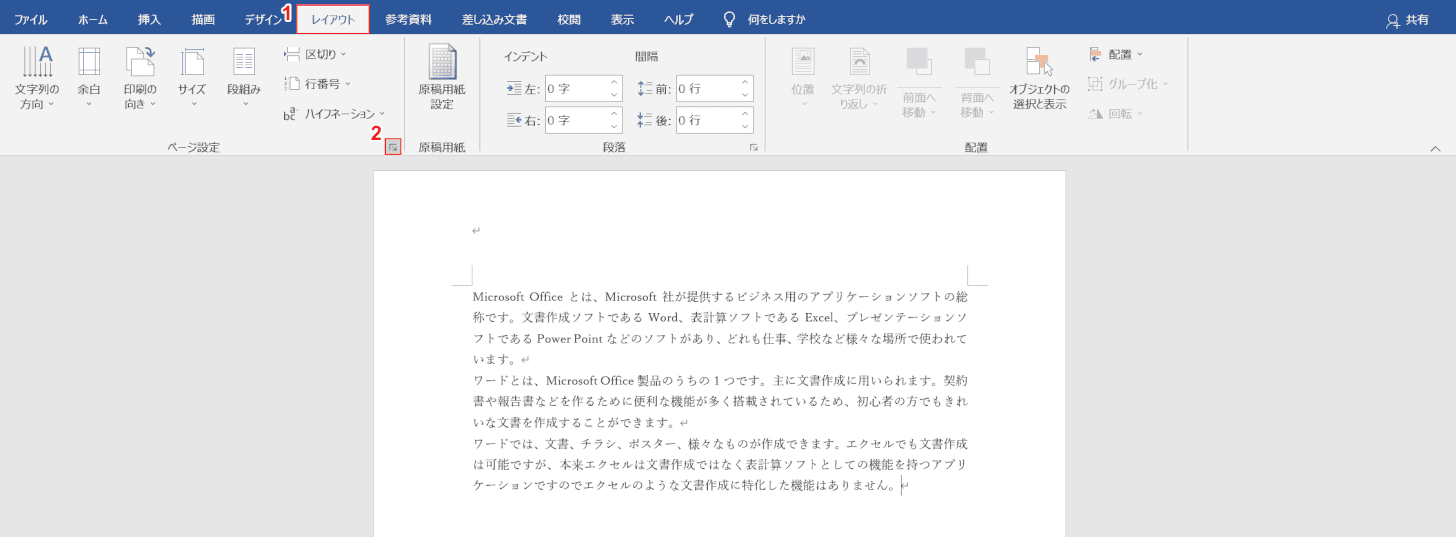Viewport: 1456px width, 537px height.
Task: Open the 表示 tab
Action: pos(622,19)
